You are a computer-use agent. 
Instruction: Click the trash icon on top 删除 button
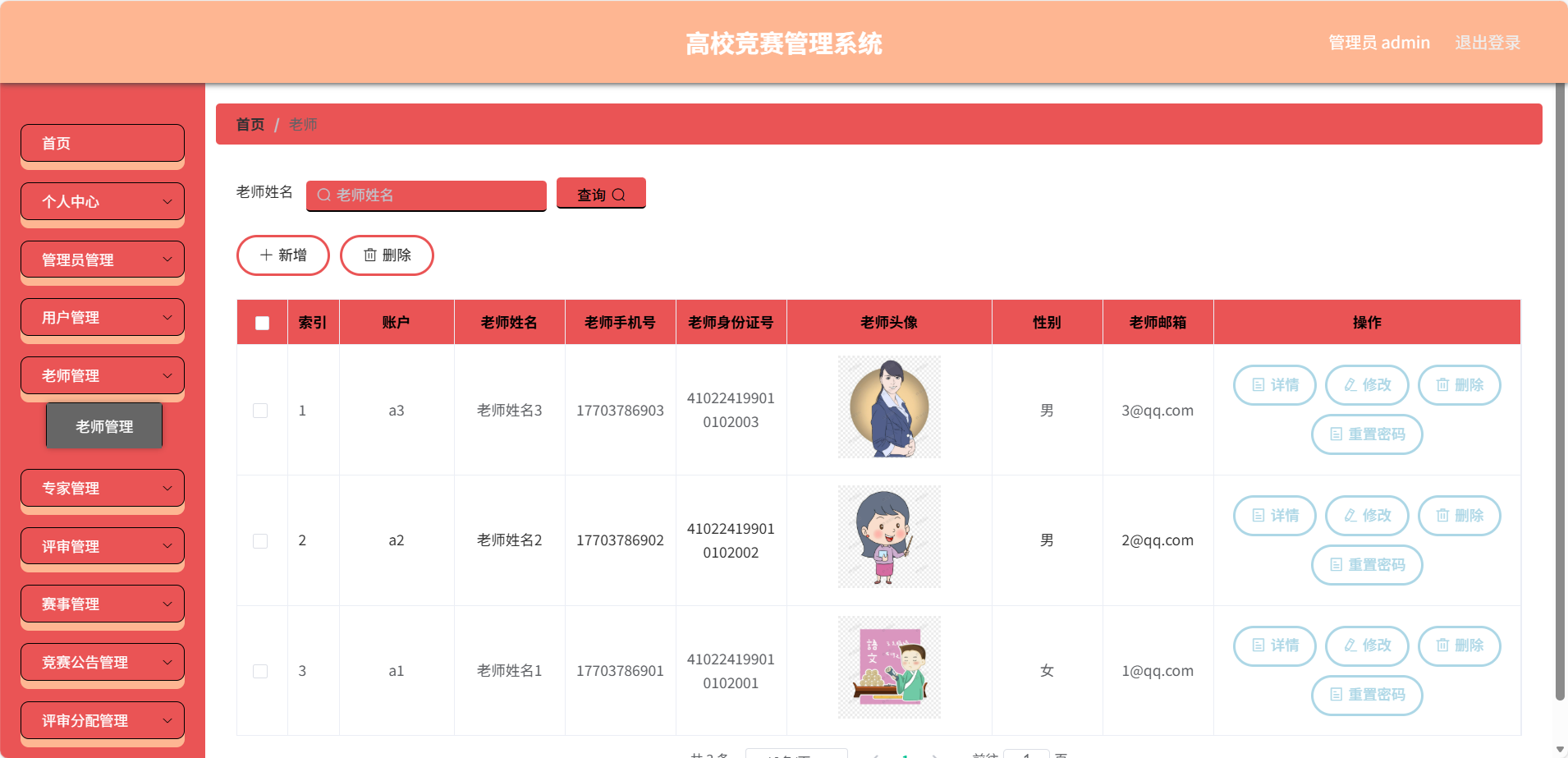point(370,255)
